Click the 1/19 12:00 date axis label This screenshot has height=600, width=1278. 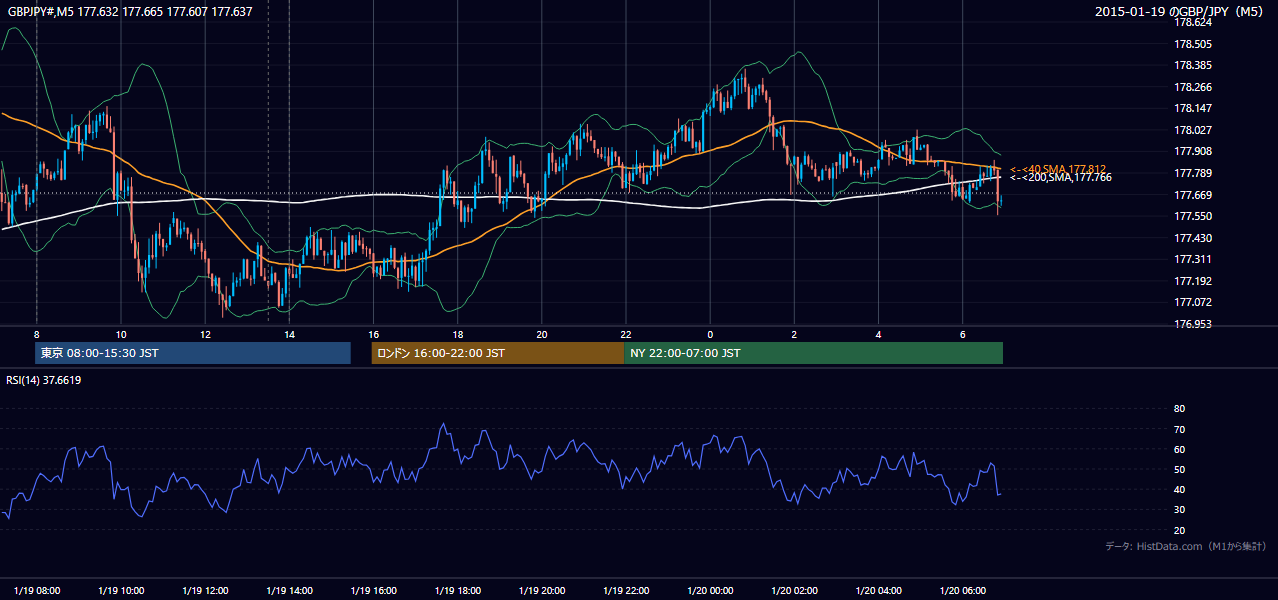pos(204,591)
